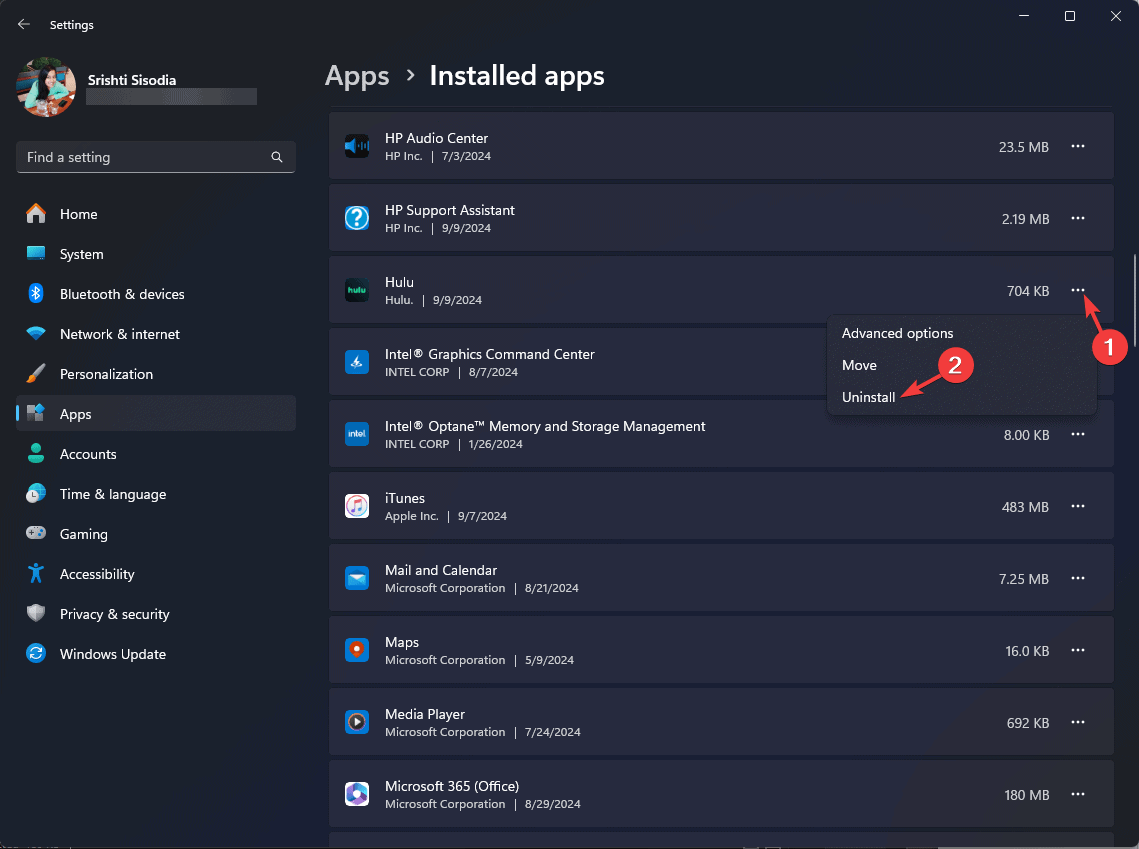1139x849 pixels.
Task: Open Accounts settings
Action: 155,453
